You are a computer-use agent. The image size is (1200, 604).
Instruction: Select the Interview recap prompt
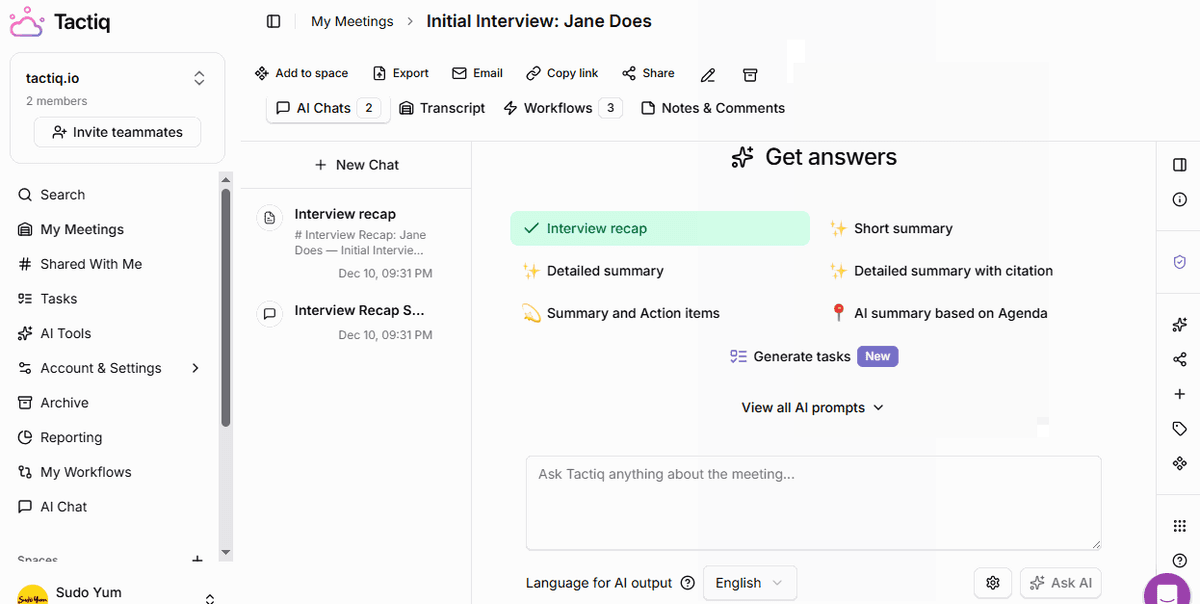tap(660, 228)
